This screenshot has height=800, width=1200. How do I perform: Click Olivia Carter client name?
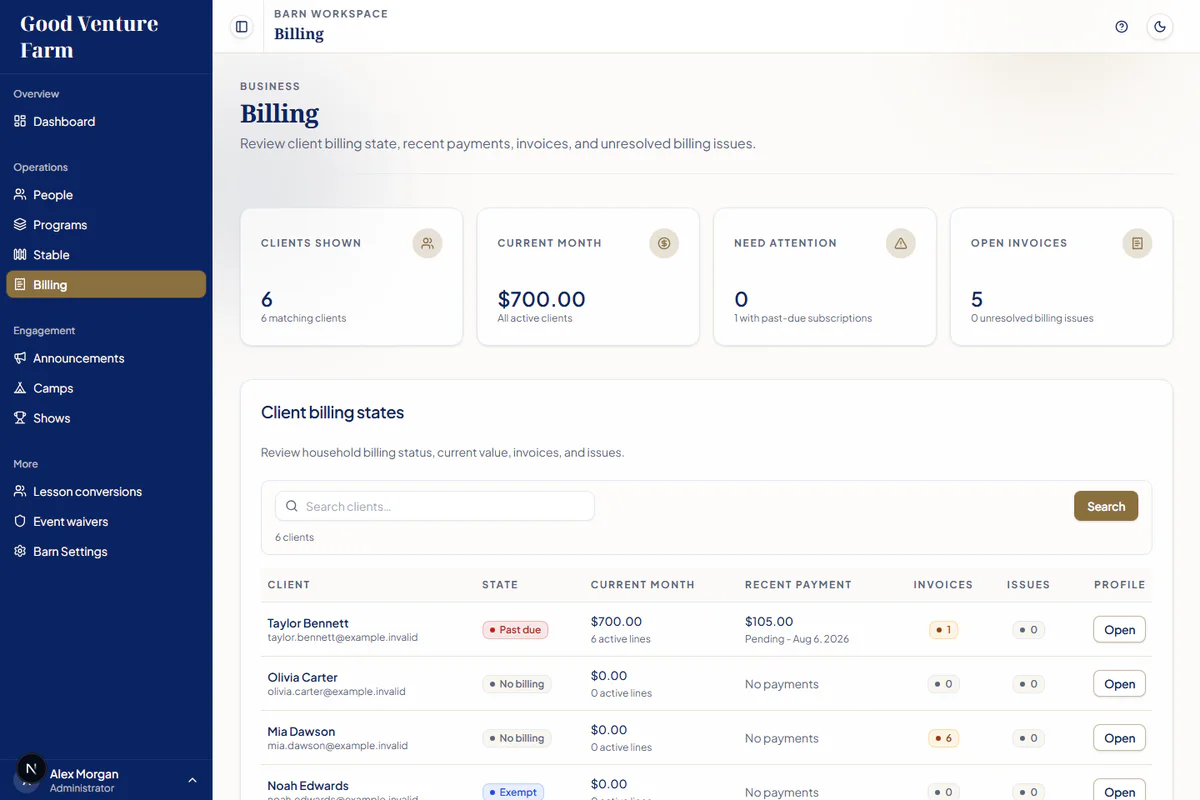pyautogui.click(x=302, y=677)
